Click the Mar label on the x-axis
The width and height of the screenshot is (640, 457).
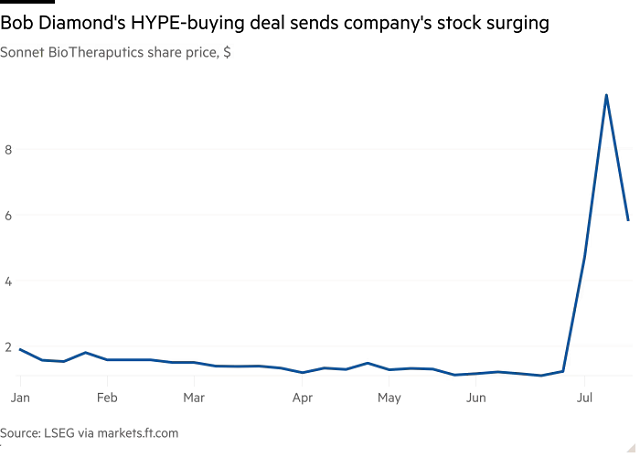click(x=194, y=397)
